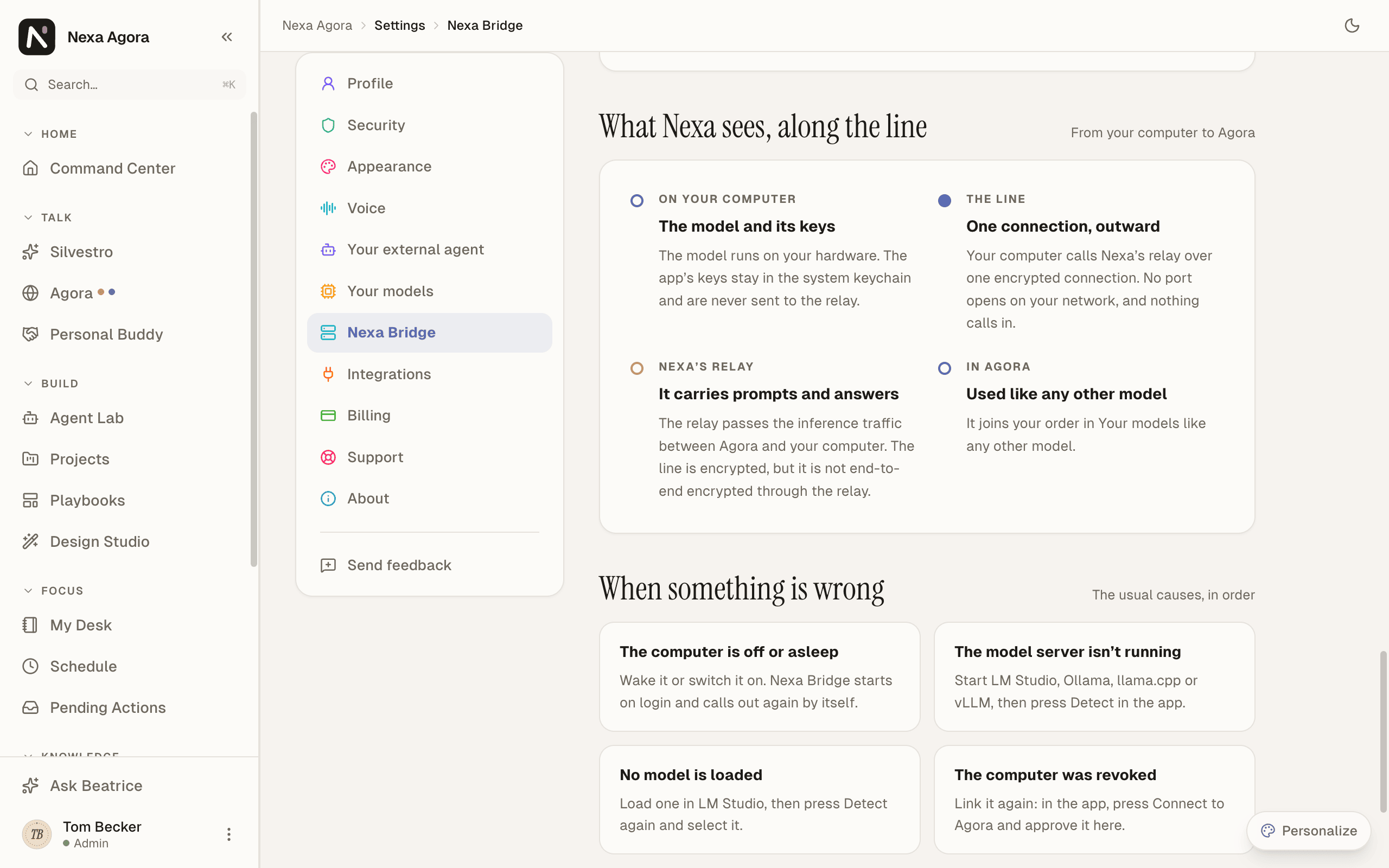This screenshot has width=1389, height=868.
Task: Click the Nexa Agora breadcrumb link
Action: click(x=317, y=25)
